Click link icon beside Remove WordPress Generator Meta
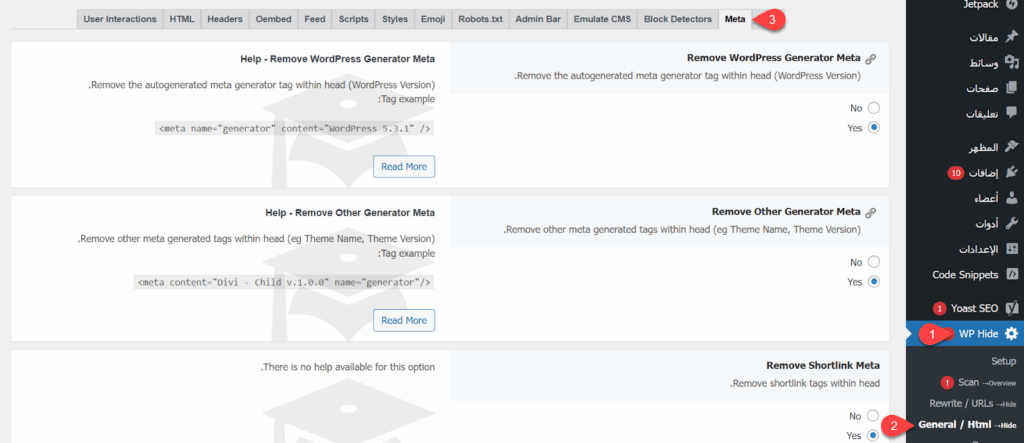Image resolution: width=1024 pixels, height=443 pixels. pos(870,60)
